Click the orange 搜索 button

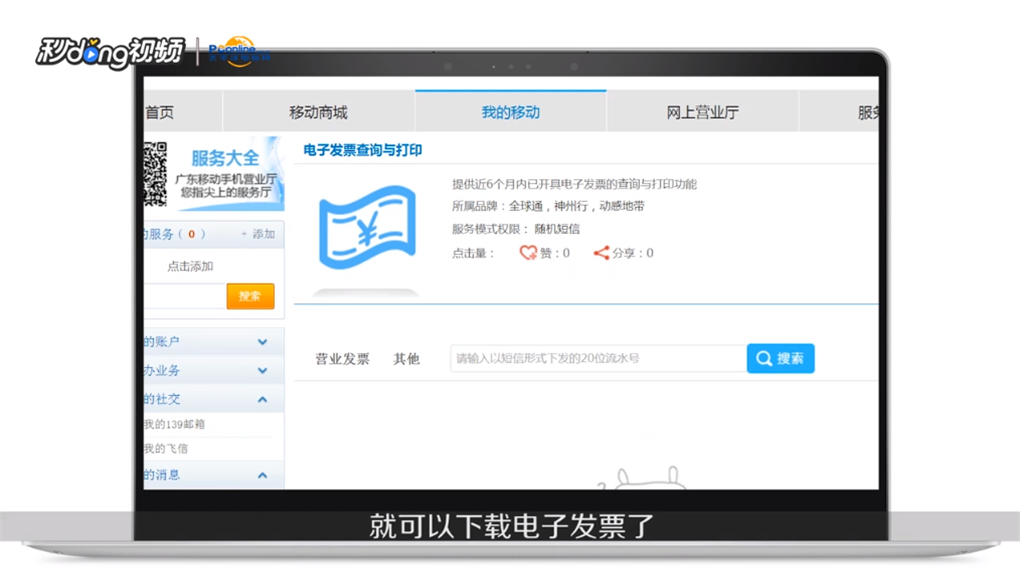(250, 297)
